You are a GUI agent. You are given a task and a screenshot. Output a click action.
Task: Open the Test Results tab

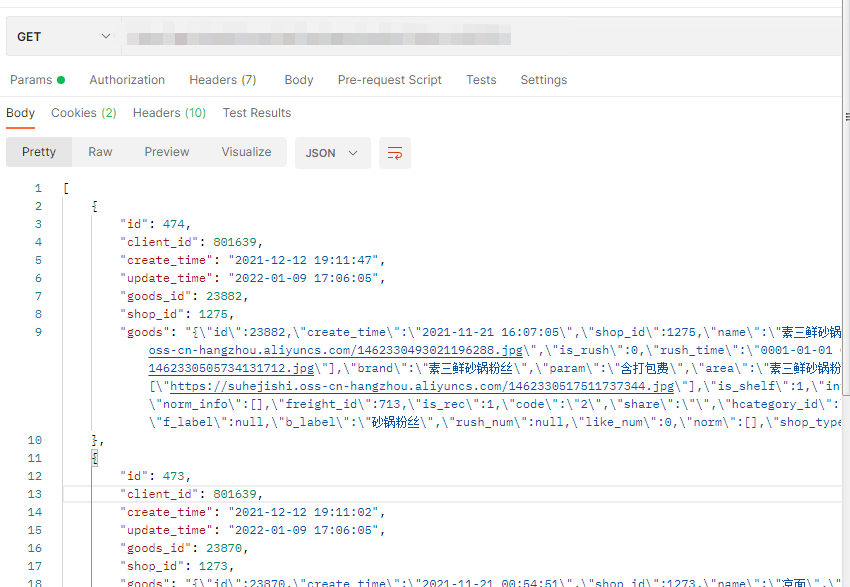(256, 113)
